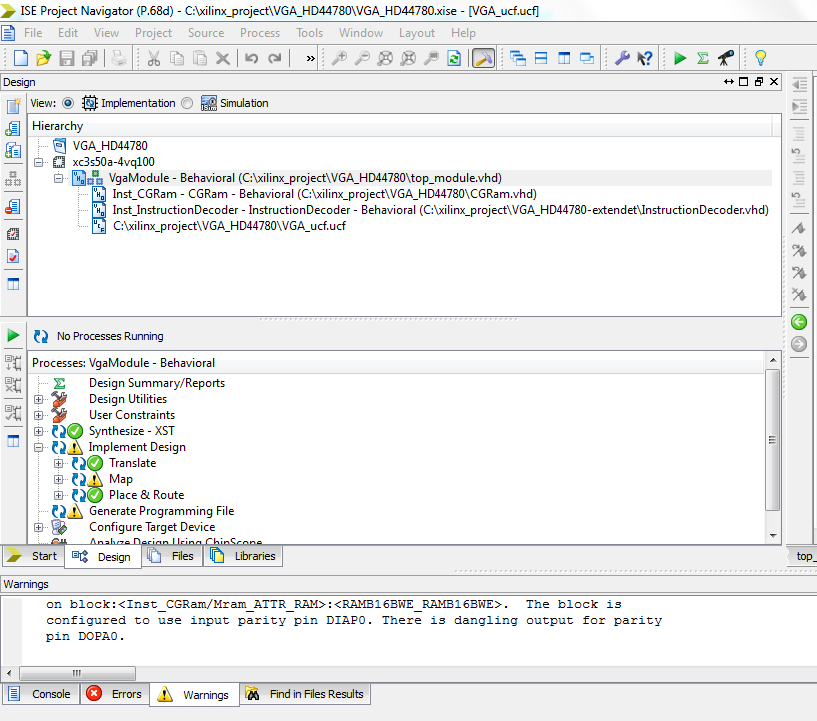Toggle the highlighted wrench panel button

coord(483,58)
